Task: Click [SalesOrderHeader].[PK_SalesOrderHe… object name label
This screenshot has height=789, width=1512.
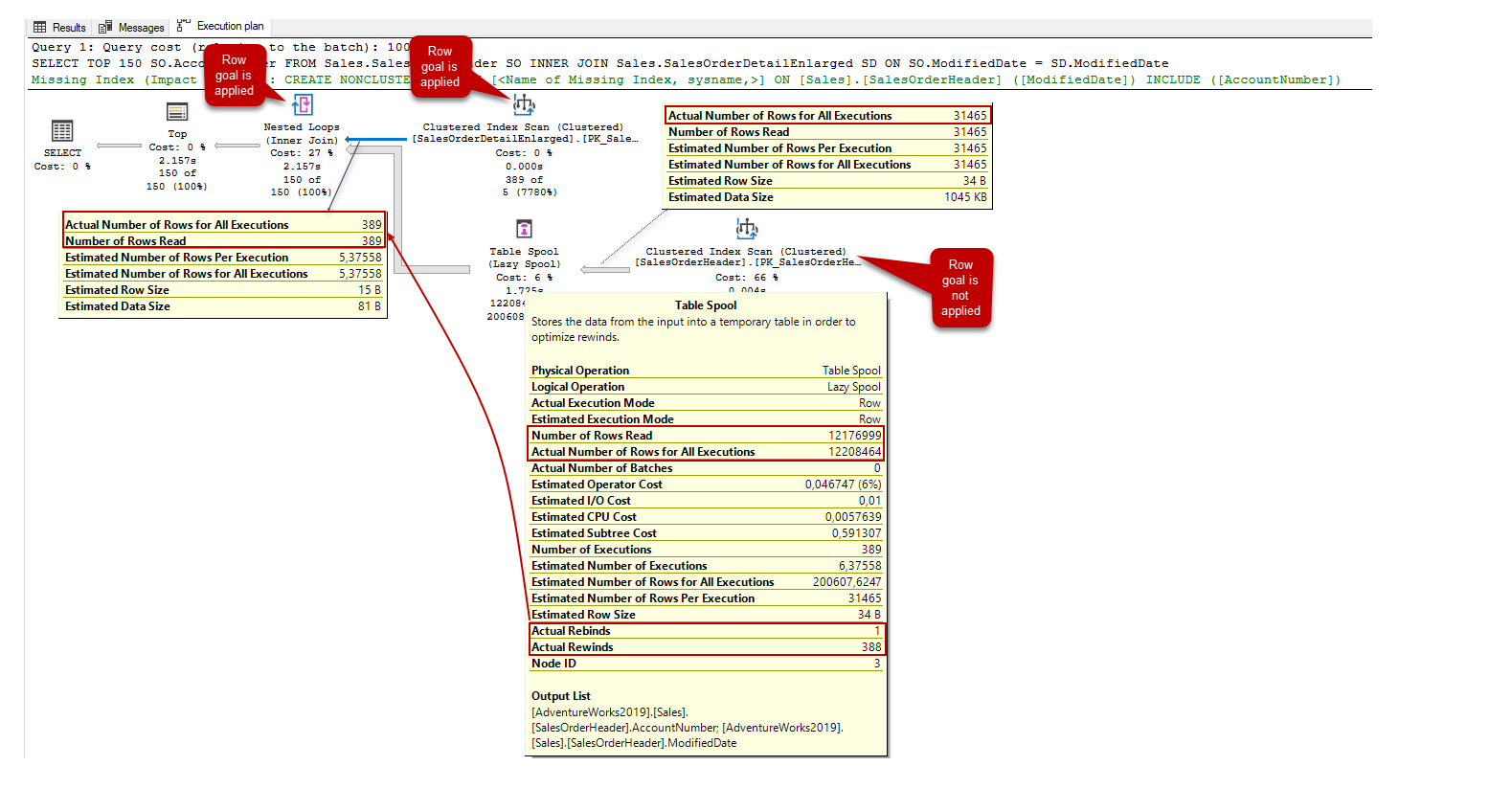Action: pyautogui.click(x=746, y=262)
